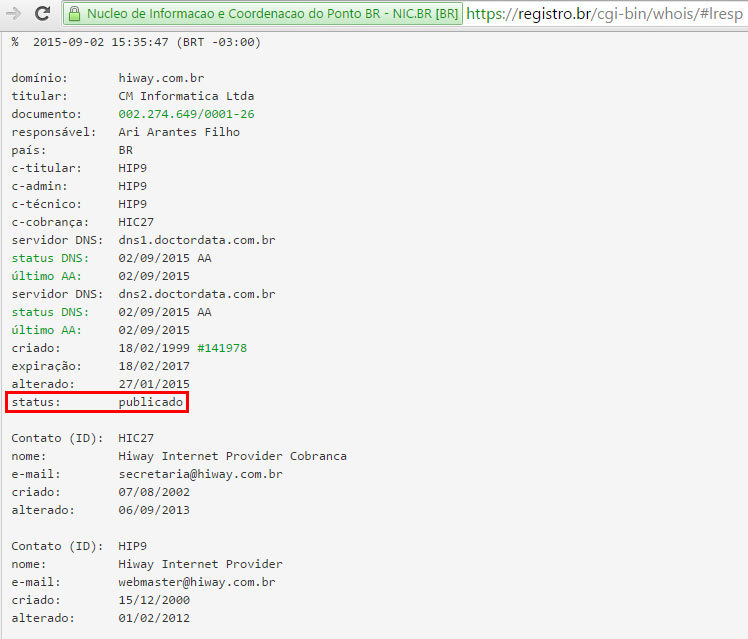Click the HIC27 alterado date 06/09/2013
Screen dimensions: 748x639
pyautogui.click(x=154, y=510)
